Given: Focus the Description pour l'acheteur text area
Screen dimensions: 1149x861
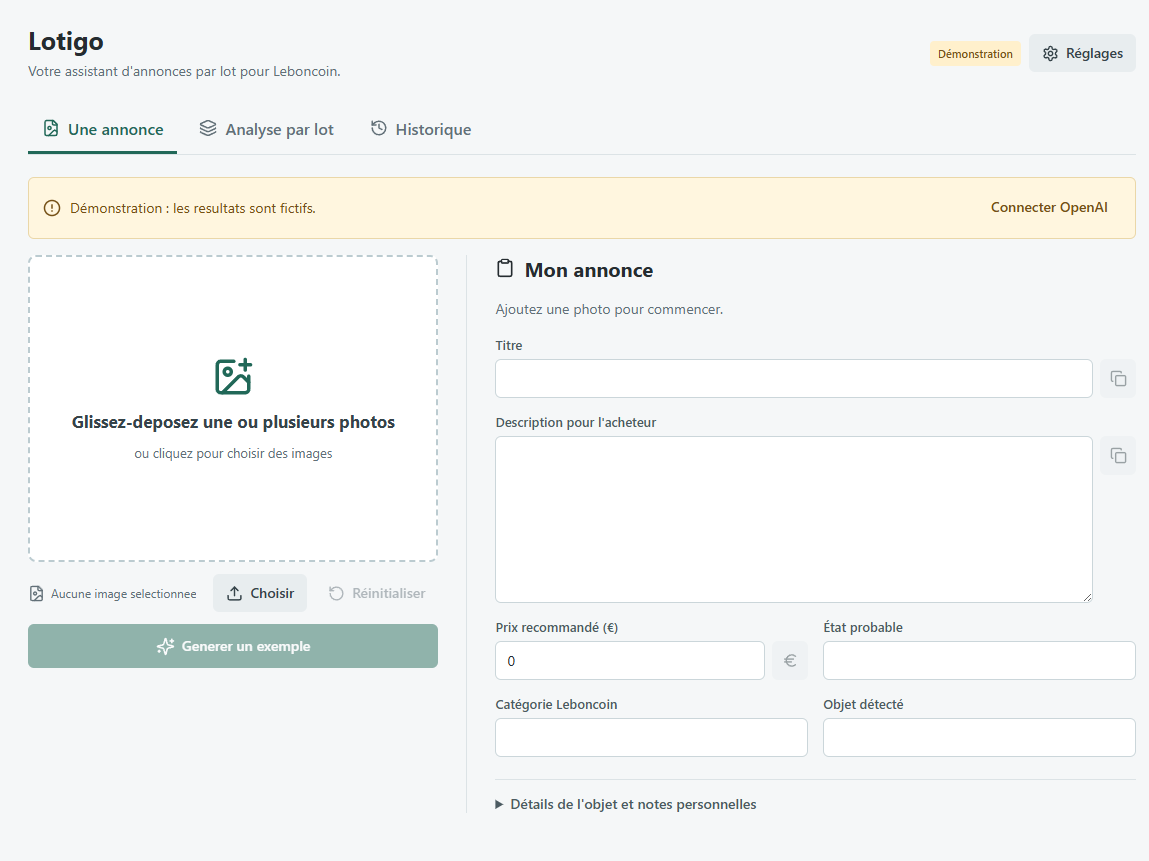Looking at the screenshot, I should pos(794,520).
